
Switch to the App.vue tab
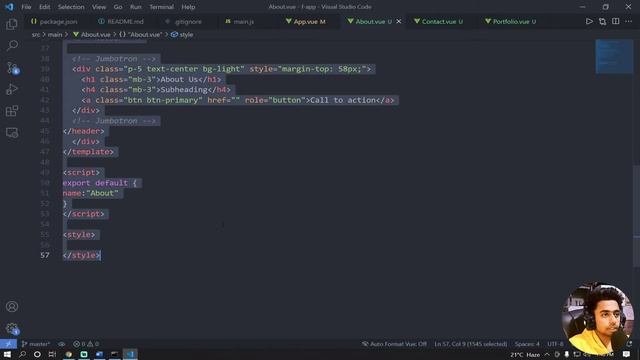[306, 21]
